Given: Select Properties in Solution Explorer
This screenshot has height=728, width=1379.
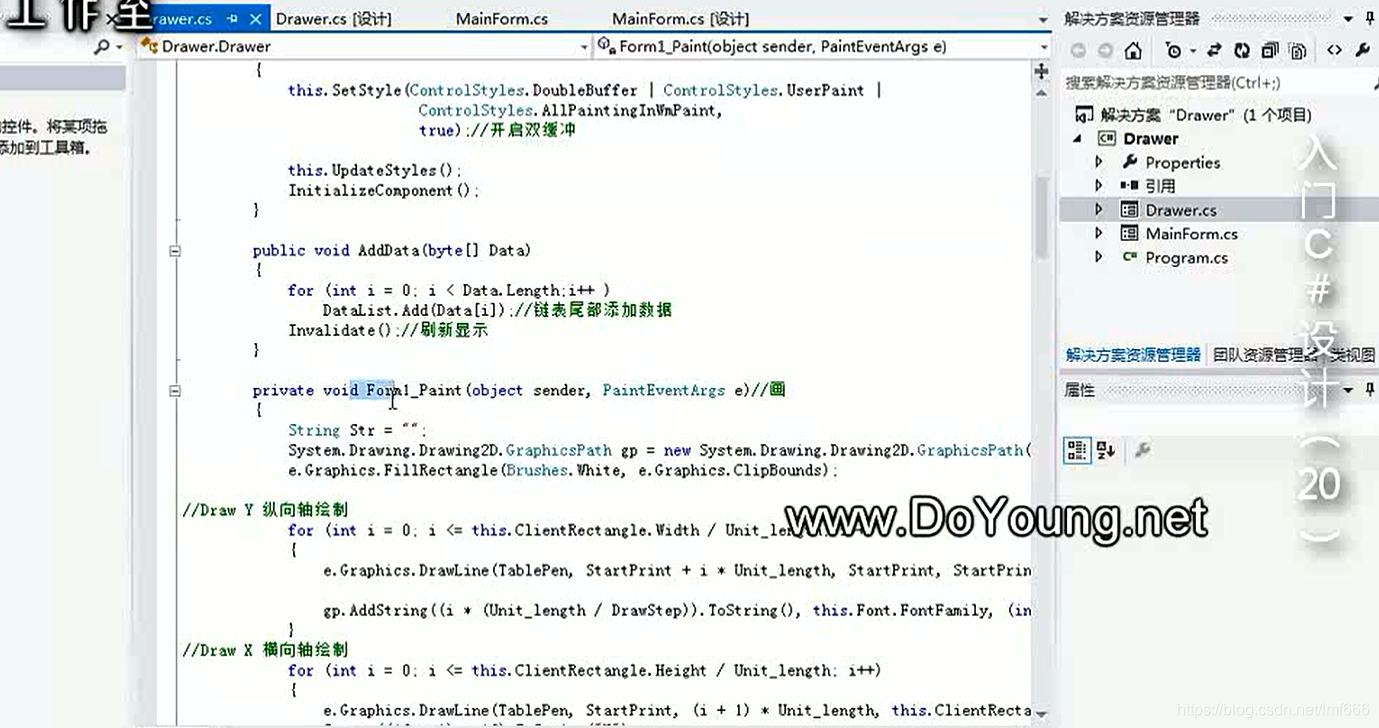Looking at the screenshot, I should click(x=1182, y=162).
